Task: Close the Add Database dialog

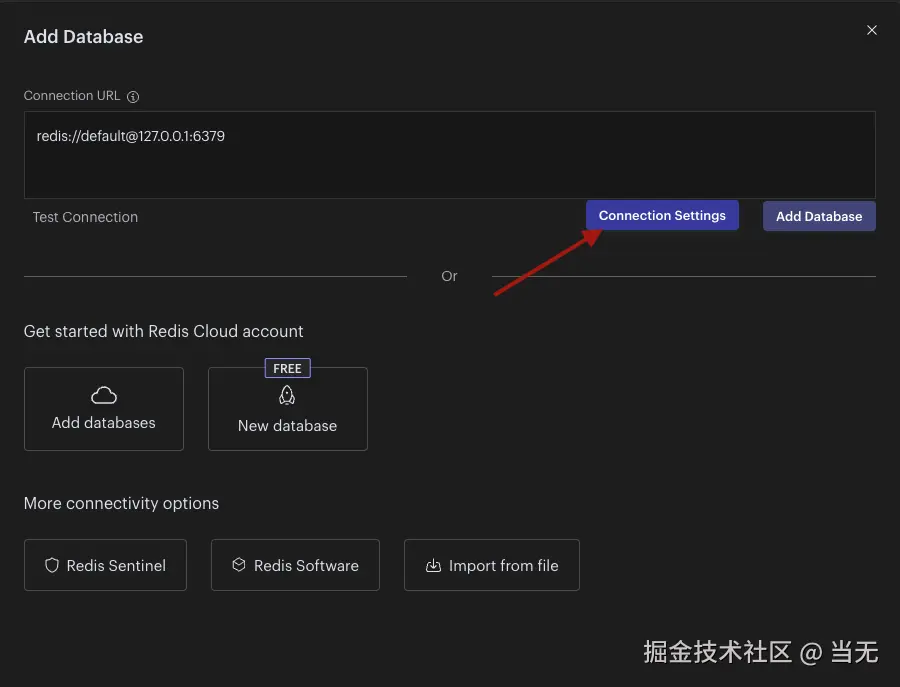Action: [x=871, y=30]
